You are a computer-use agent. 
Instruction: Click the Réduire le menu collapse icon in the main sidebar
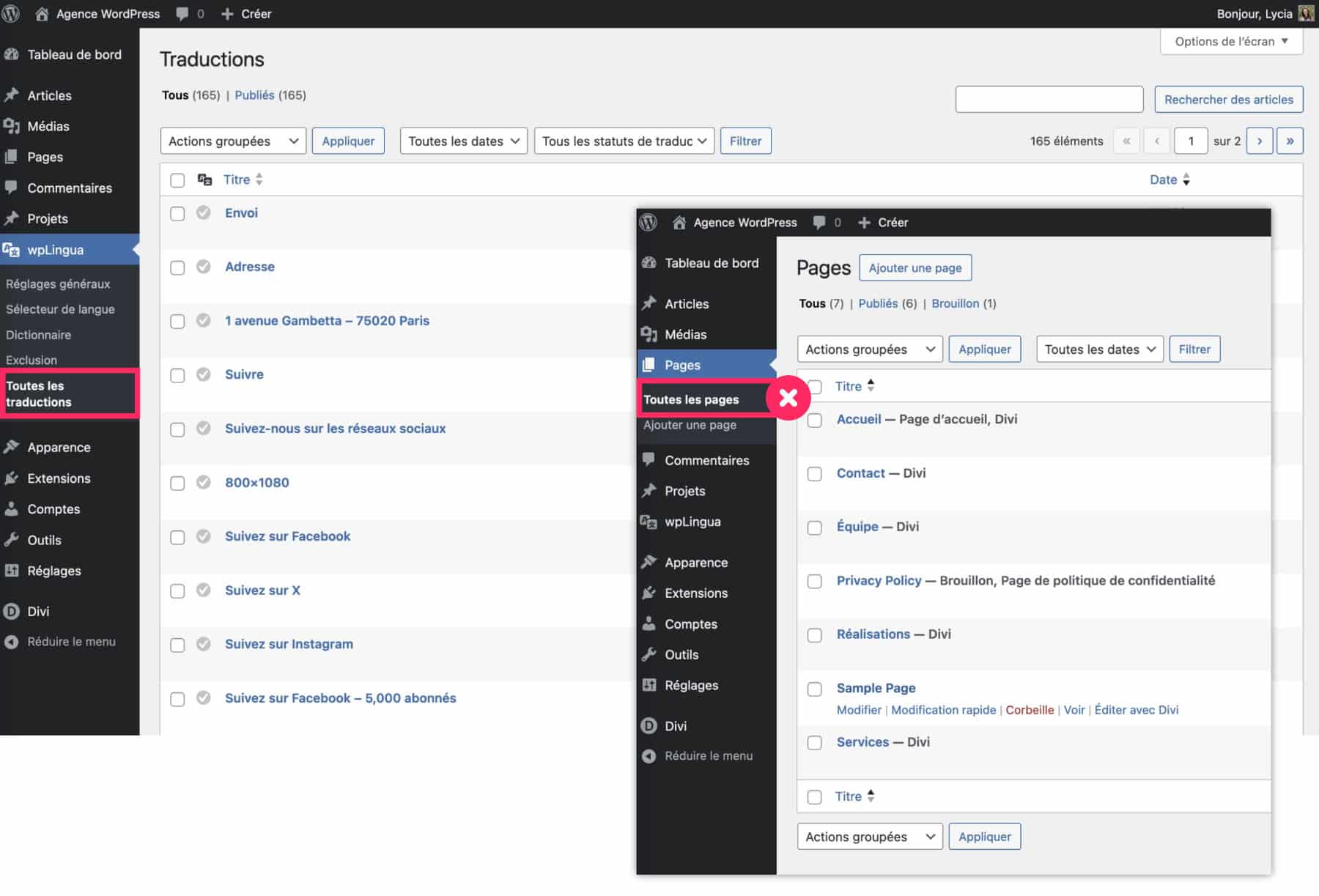tap(11, 642)
